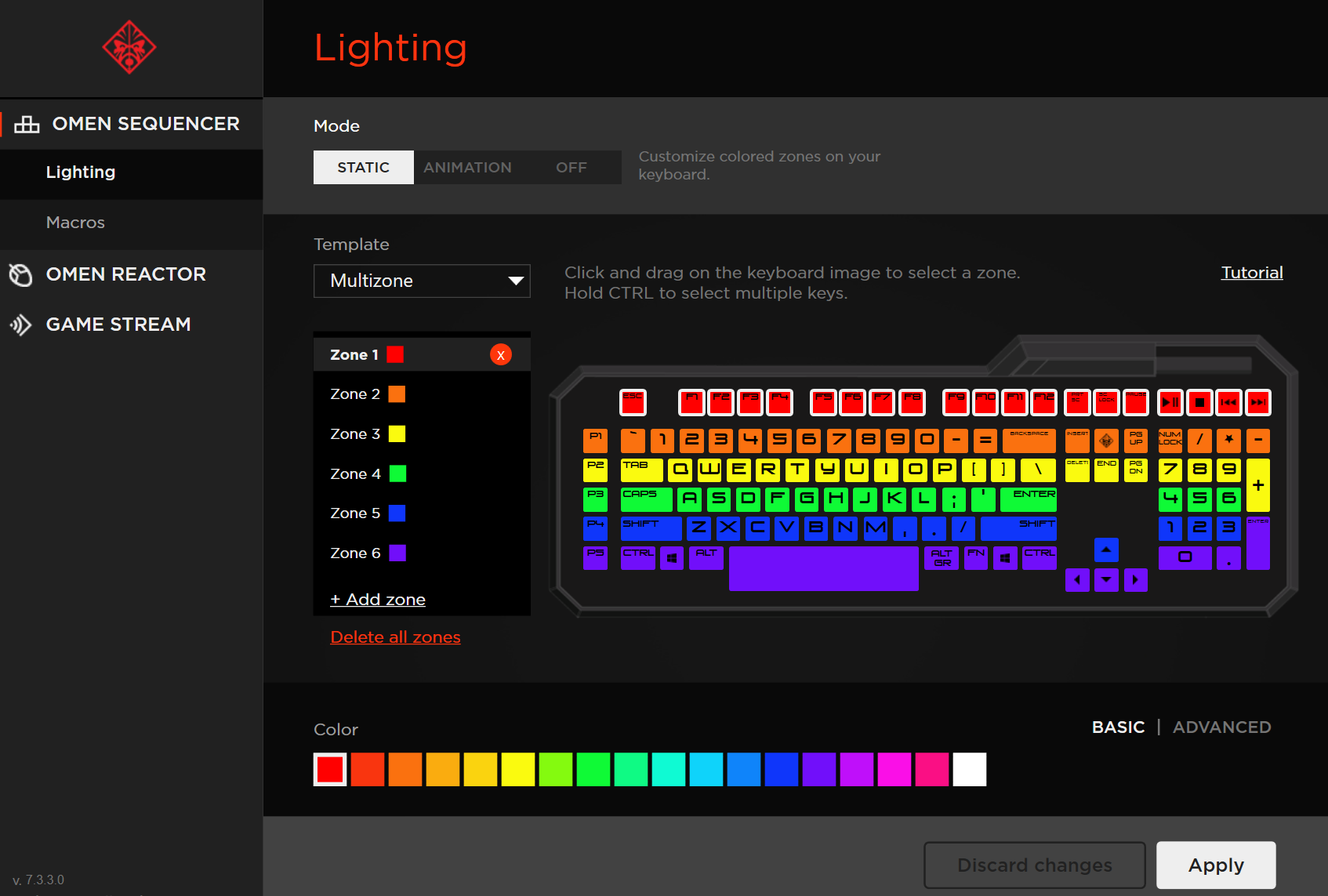
Task: Select the ESC key on keyboard image
Action: click(x=633, y=403)
